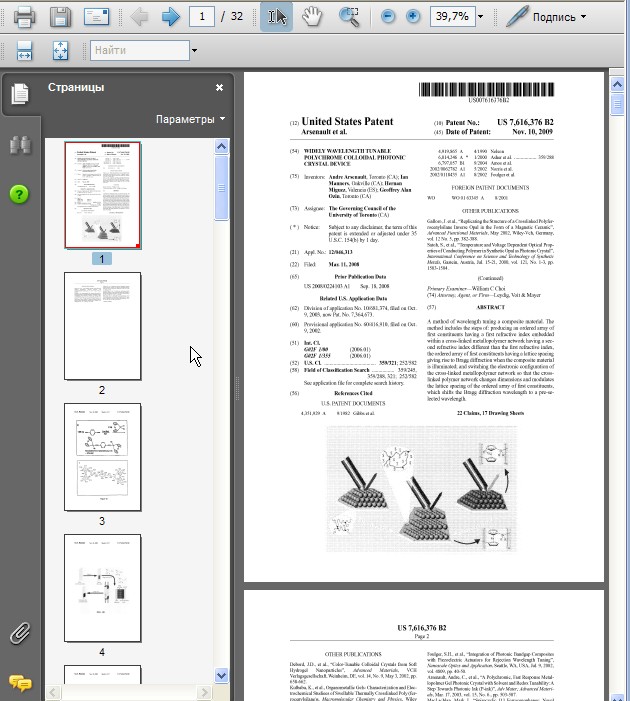Go to the next page using the blue arrow

coord(170,17)
